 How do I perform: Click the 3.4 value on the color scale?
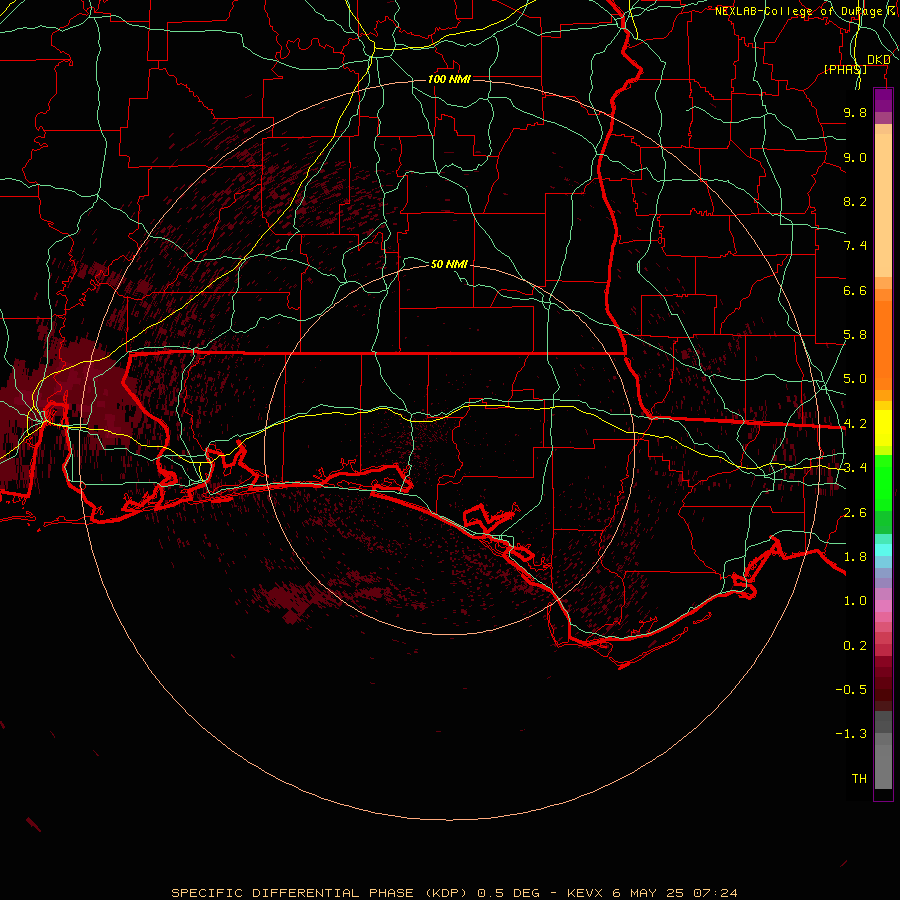tap(855, 468)
